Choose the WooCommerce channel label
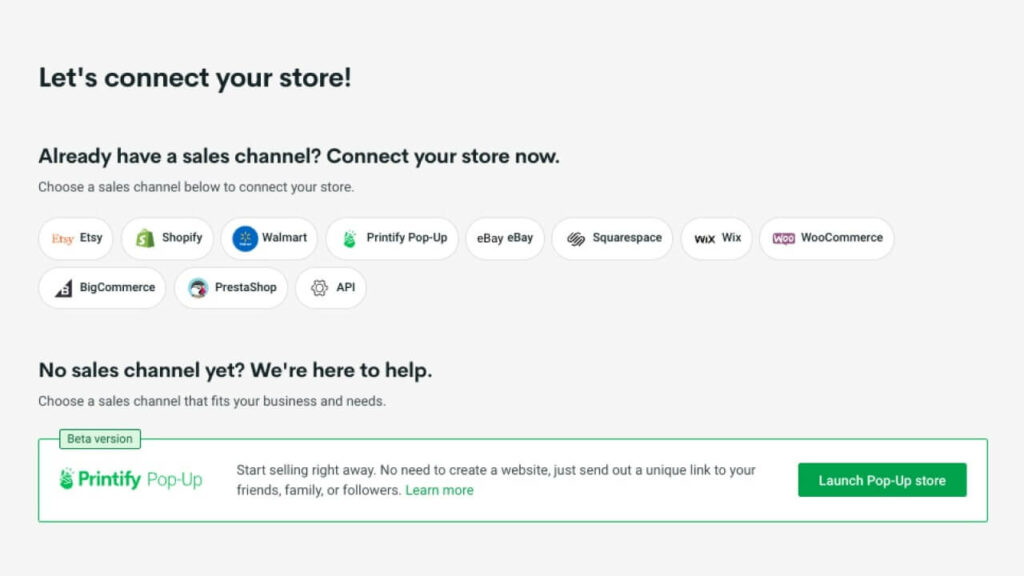 point(841,238)
